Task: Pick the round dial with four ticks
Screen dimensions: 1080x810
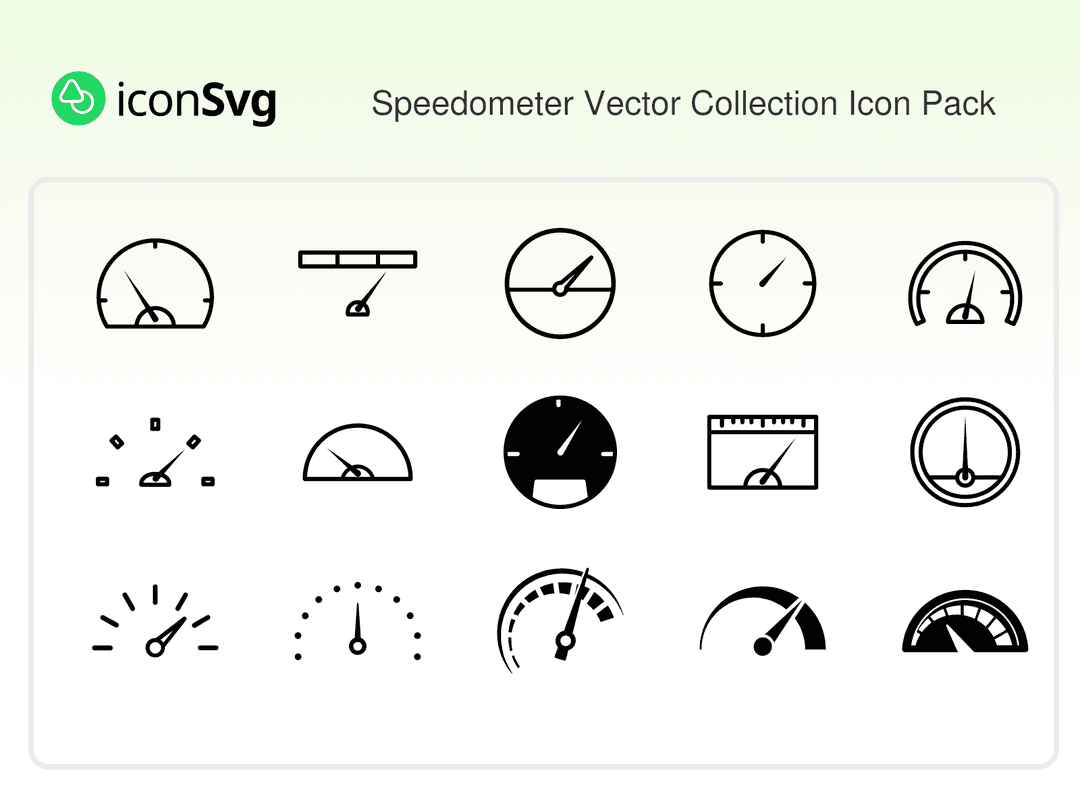Action: click(x=762, y=283)
